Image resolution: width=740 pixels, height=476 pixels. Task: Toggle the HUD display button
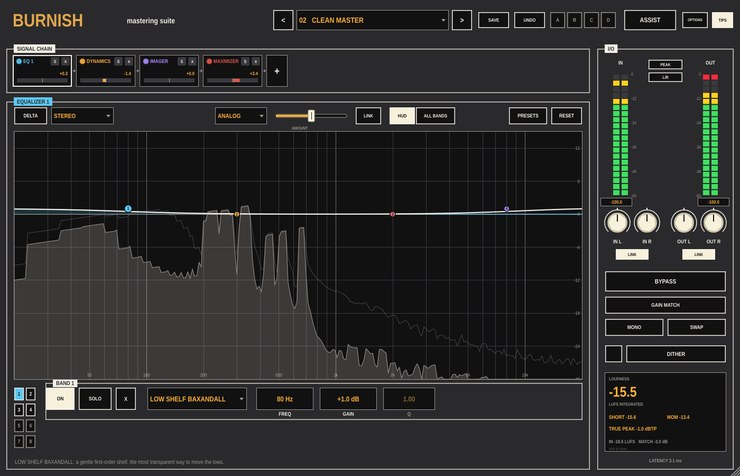[402, 116]
